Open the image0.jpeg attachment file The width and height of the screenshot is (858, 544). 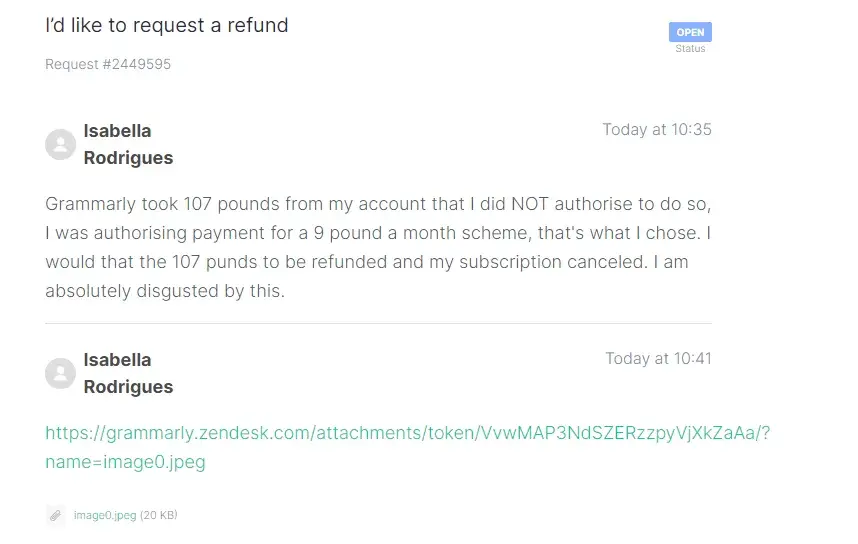(104, 516)
